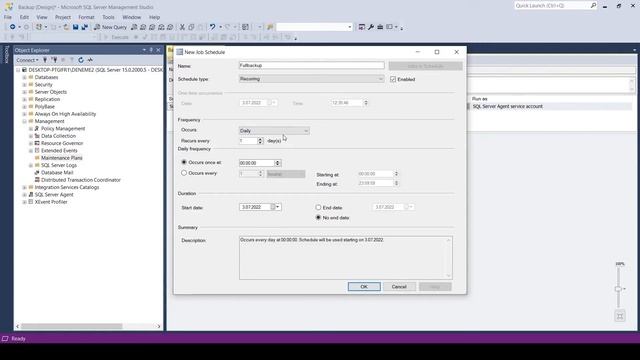Image resolution: width=640 pixels, height=360 pixels.
Task: Click the Database Mail node icon
Action: tap(37, 173)
